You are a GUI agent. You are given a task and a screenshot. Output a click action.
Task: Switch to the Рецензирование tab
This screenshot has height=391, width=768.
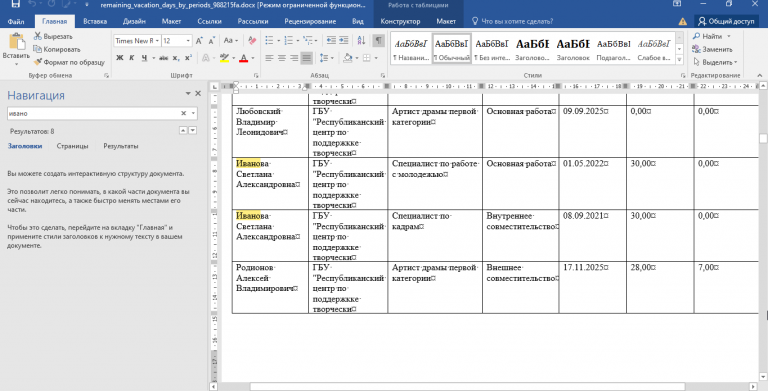coord(310,22)
